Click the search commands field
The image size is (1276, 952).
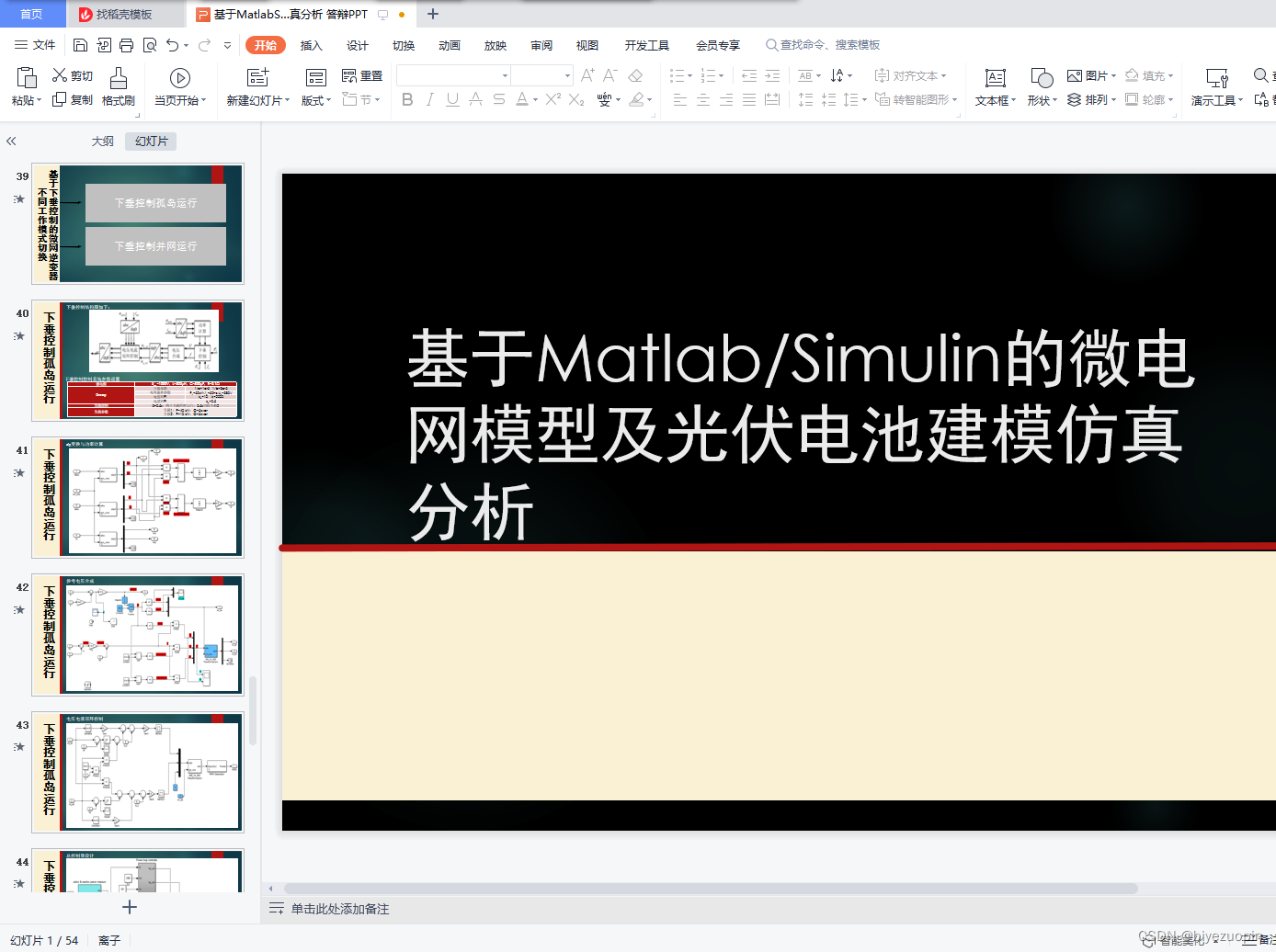823,45
